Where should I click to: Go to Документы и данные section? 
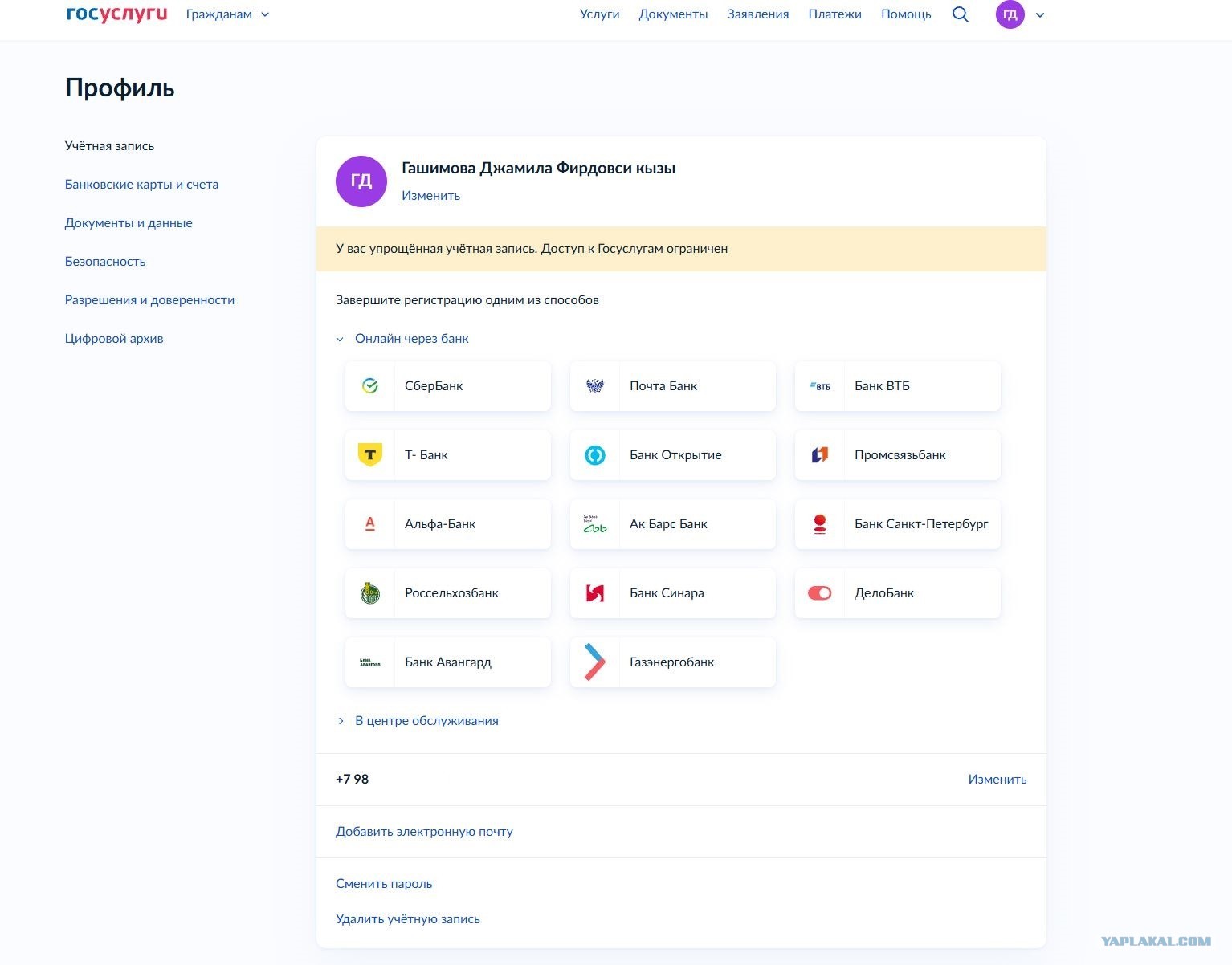tap(129, 223)
